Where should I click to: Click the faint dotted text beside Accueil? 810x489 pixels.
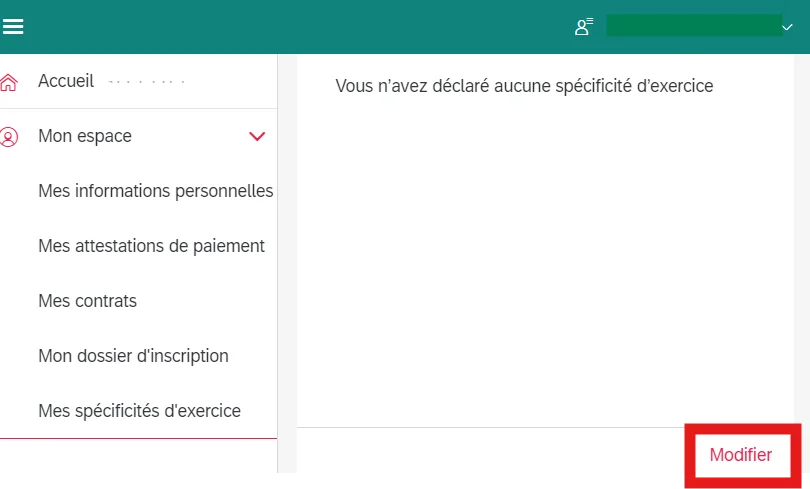pos(146,82)
